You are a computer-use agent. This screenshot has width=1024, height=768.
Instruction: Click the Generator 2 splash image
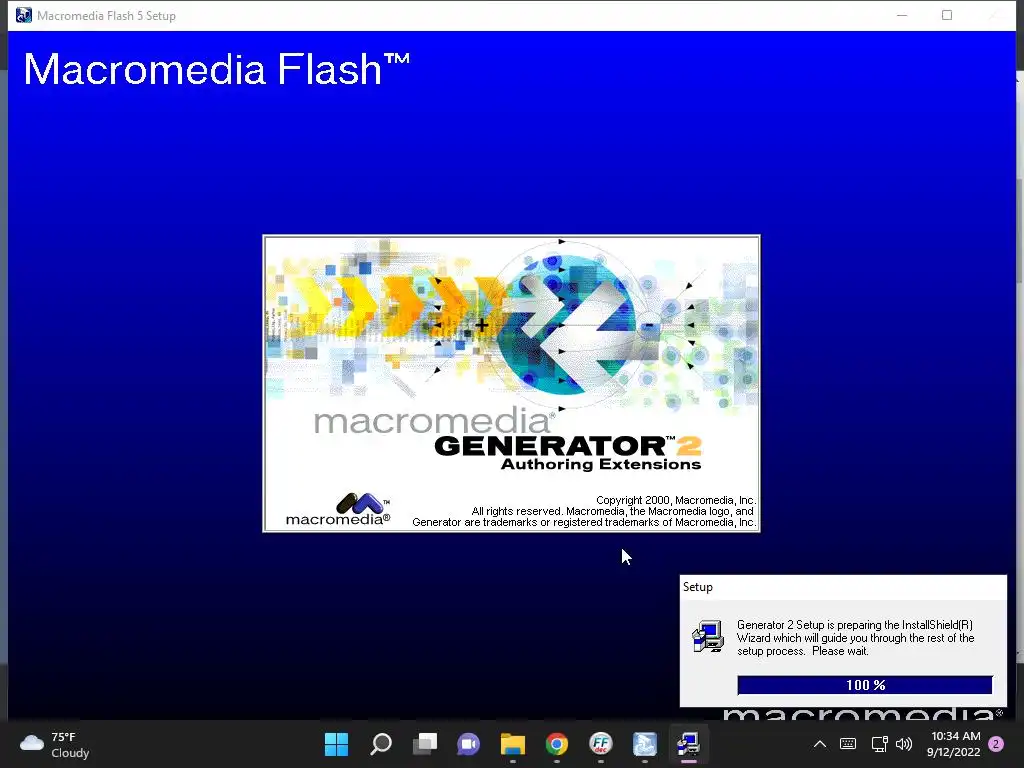tap(511, 383)
